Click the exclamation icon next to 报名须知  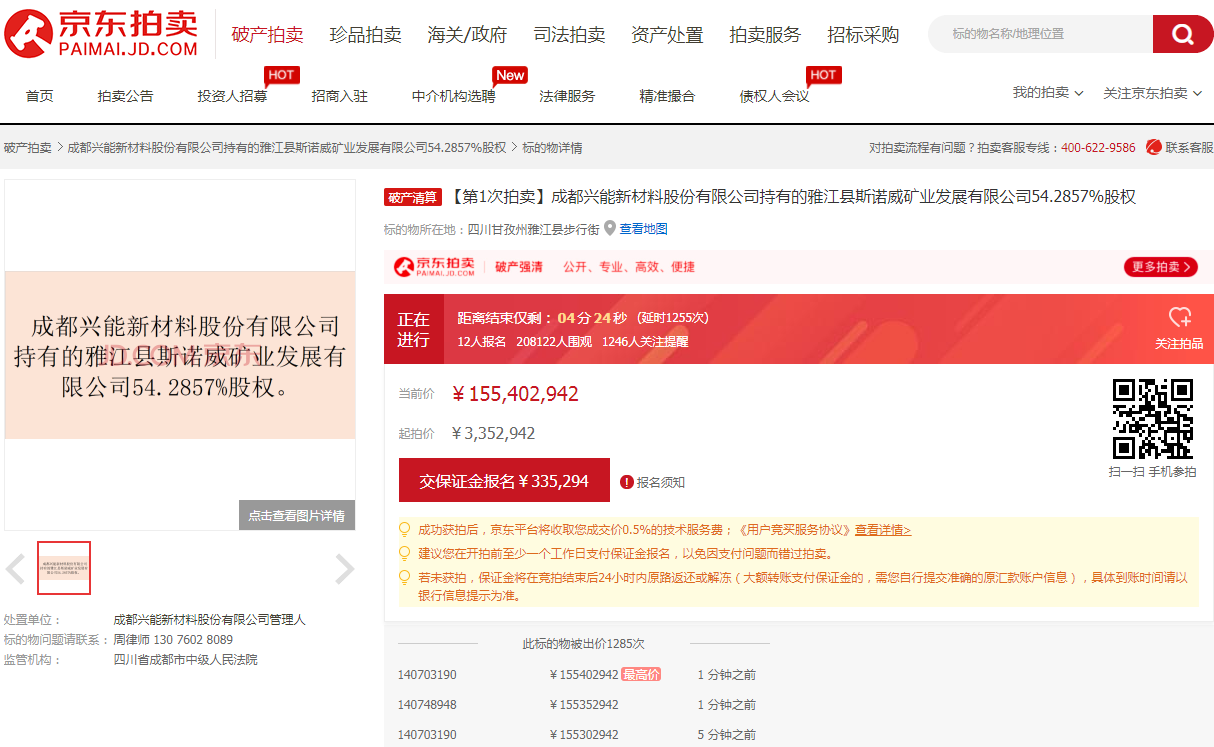coord(625,482)
